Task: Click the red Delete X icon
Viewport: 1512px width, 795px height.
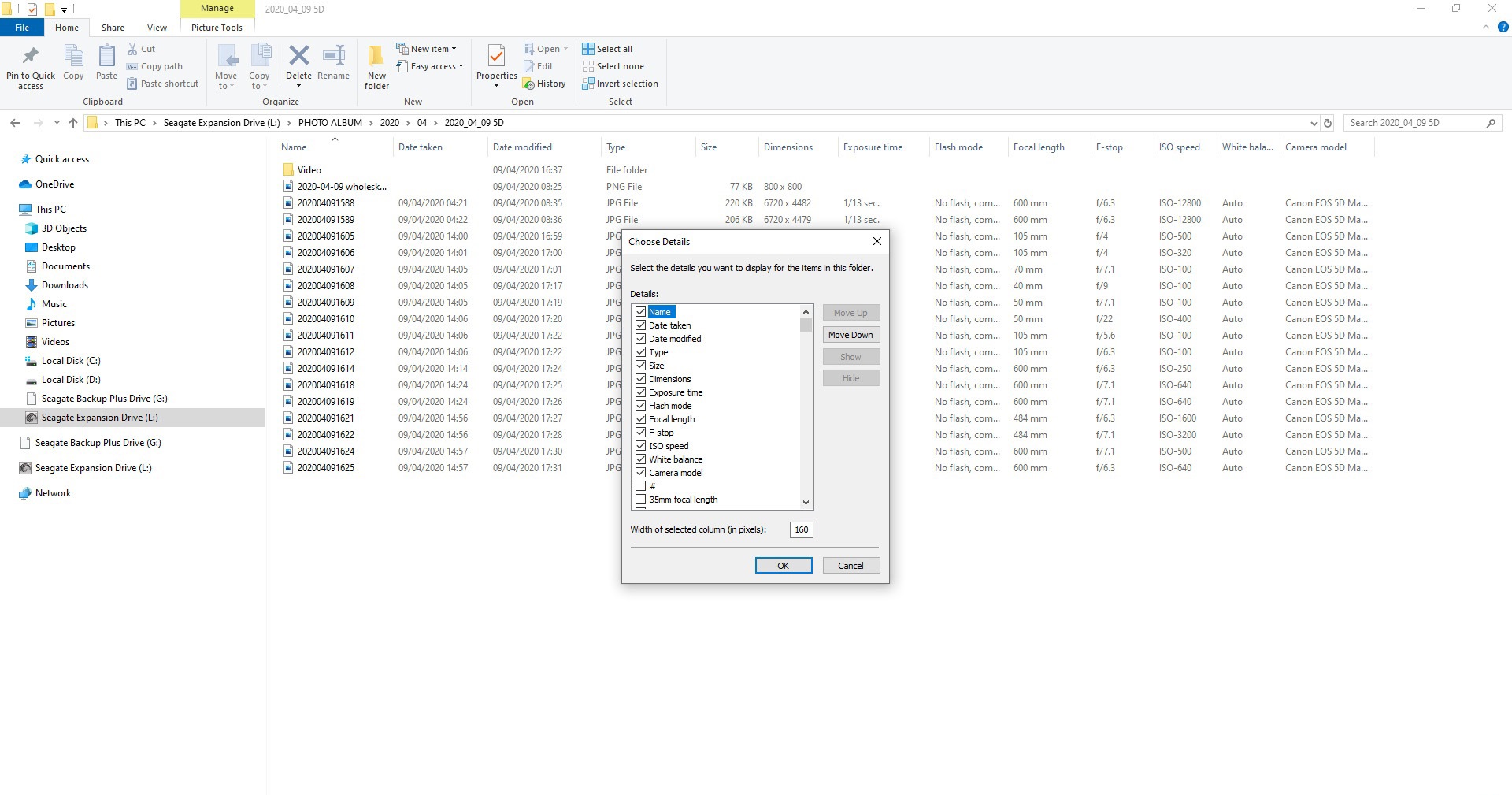Action: click(298, 55)
